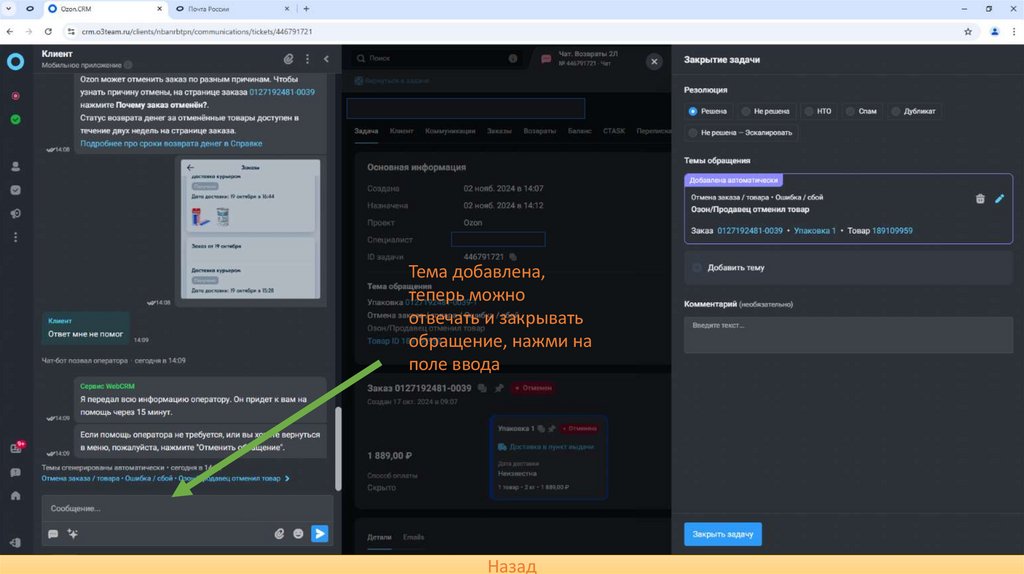Screen dimensions: 1024x574
Task: Click the Ozon logo in the sidebar
Action: coord(16,61)
